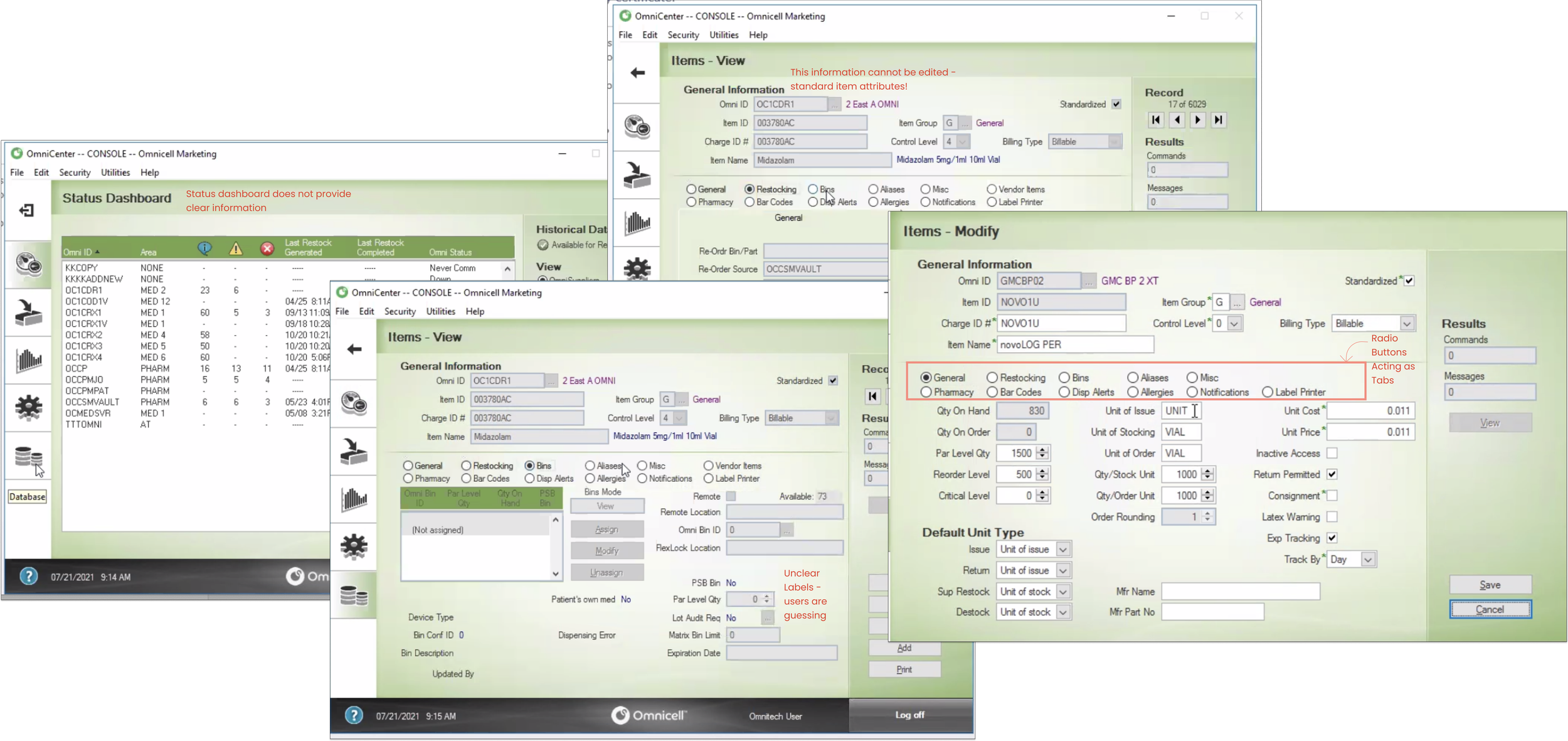Open the bar chart reports sidebar icon

[x=28, y=361]
